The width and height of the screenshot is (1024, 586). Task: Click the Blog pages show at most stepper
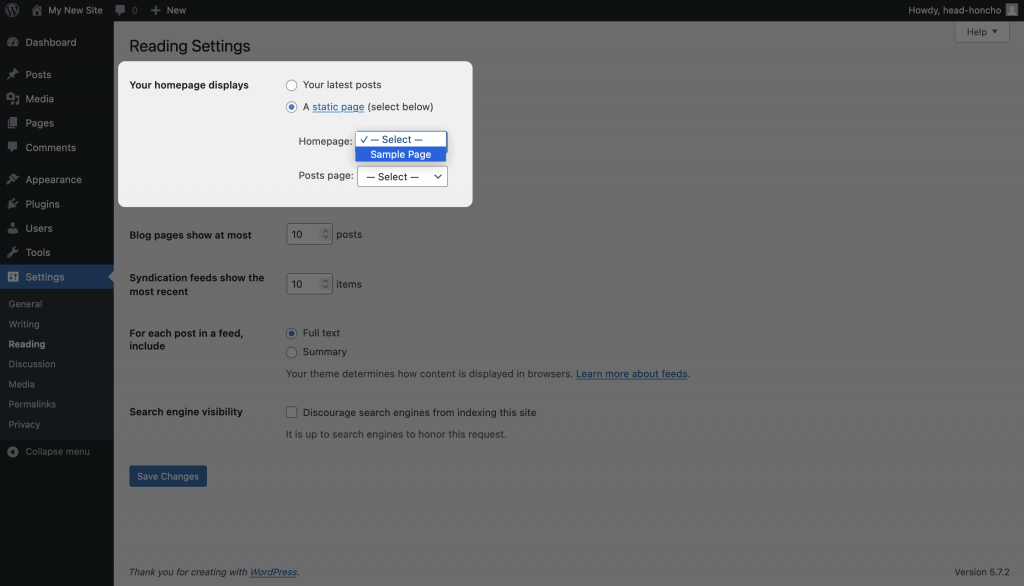325,235
